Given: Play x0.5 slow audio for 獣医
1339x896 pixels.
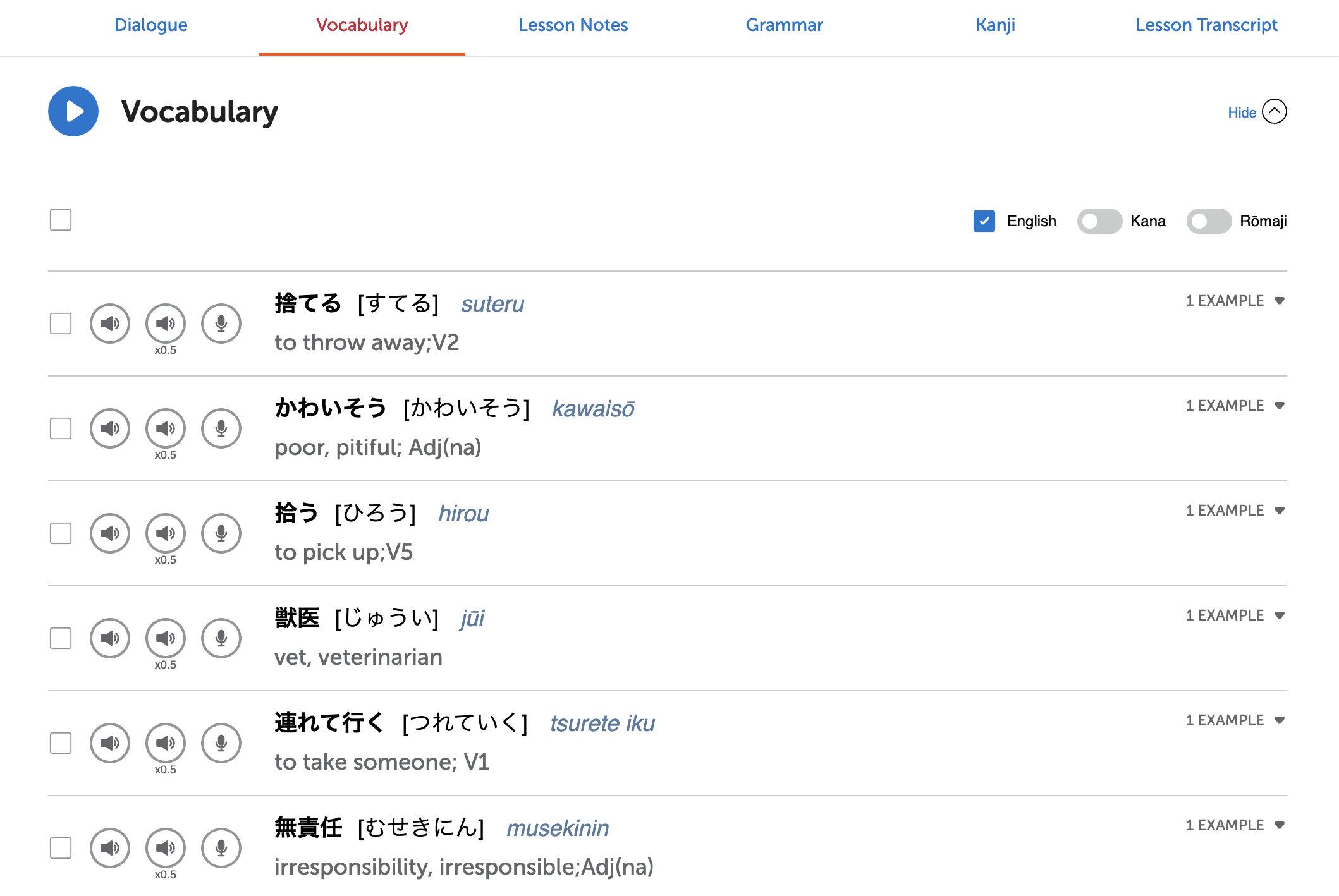Looking at the screenshot, I should point(166,638).
